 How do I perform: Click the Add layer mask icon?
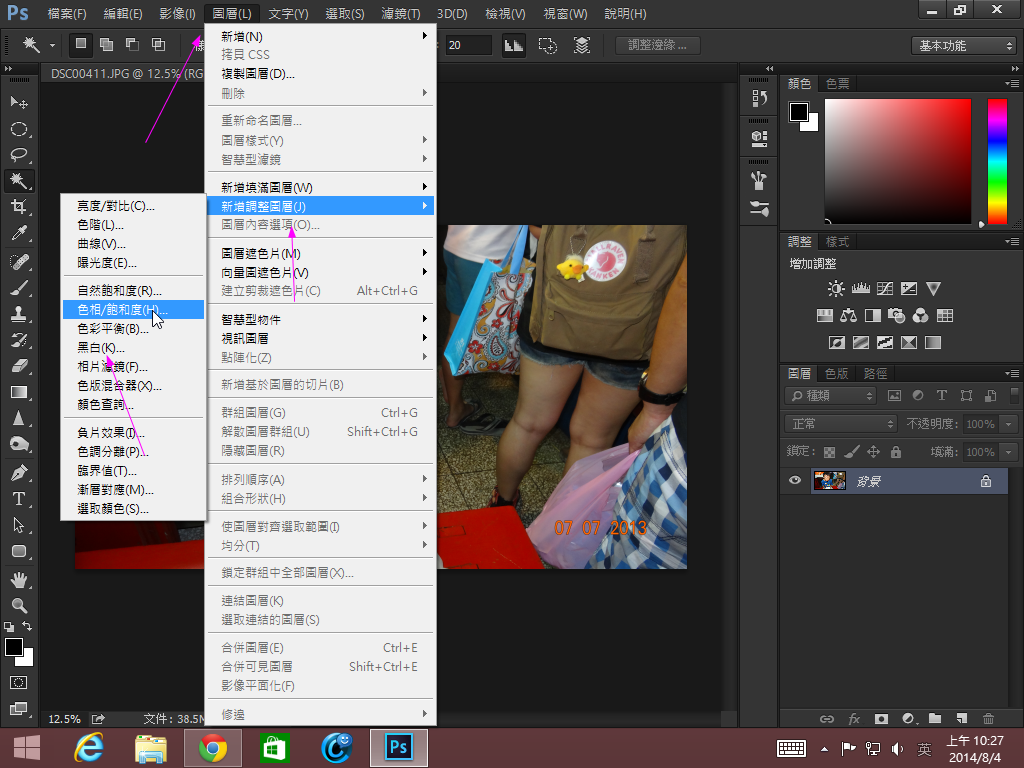(x=881, y=718)
